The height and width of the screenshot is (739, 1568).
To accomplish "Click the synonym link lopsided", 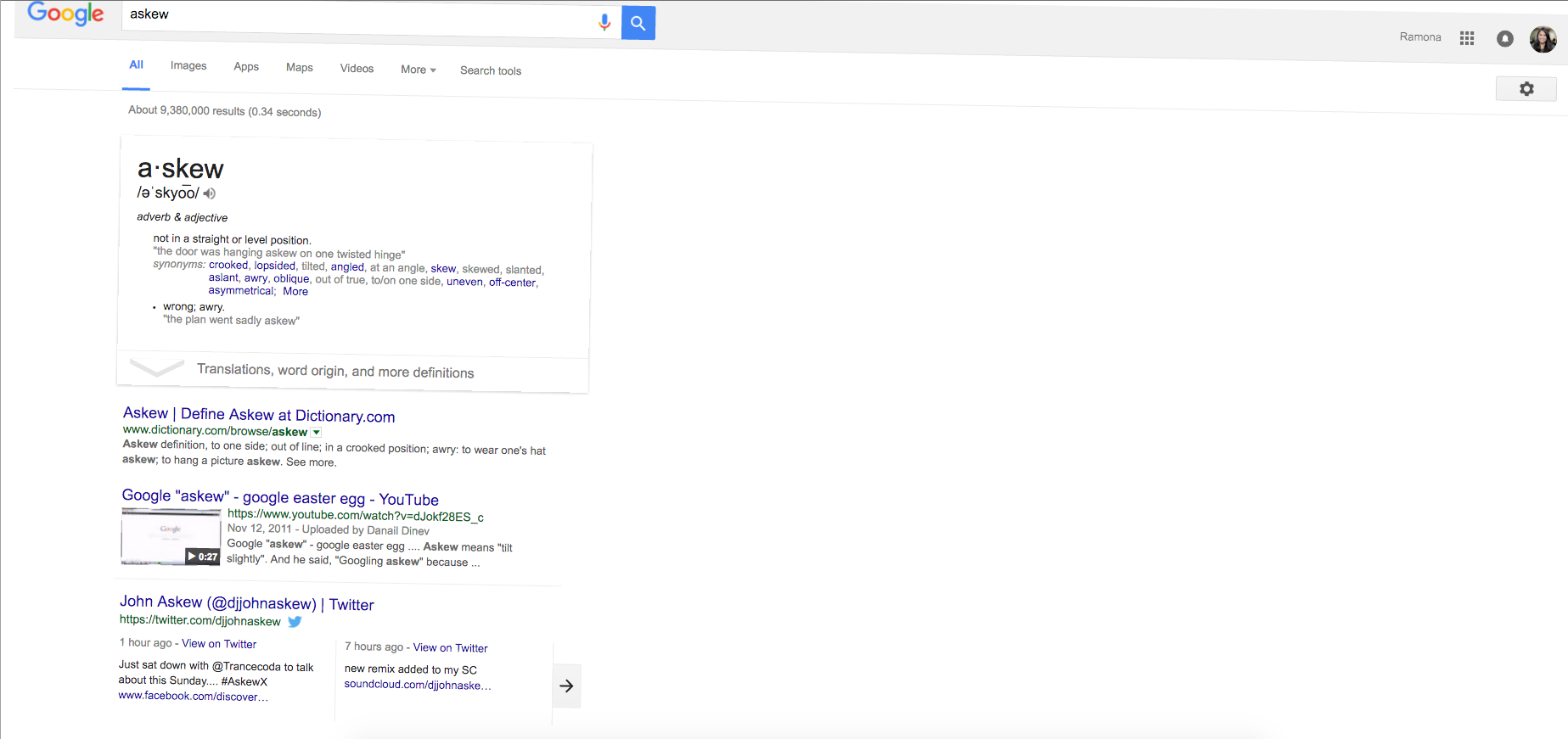I will 275,266.
